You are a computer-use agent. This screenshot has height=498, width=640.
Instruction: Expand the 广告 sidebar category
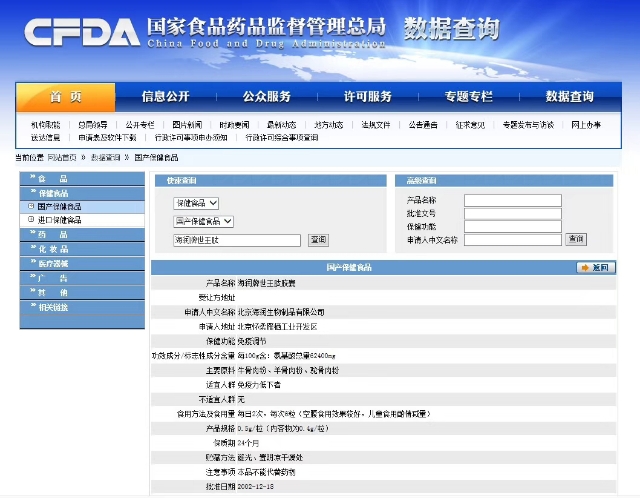[x=82, y=278]
